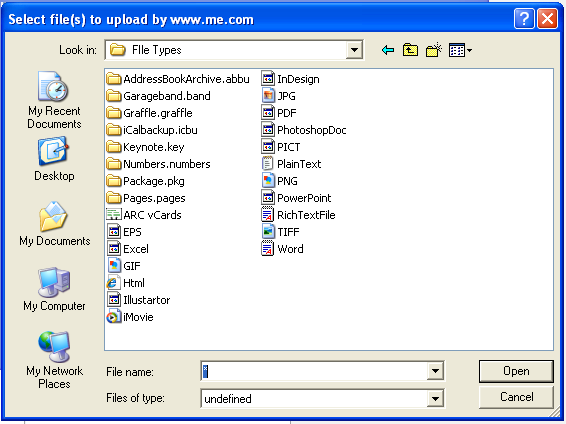Select the PowerPoint file name

point(304,198)
